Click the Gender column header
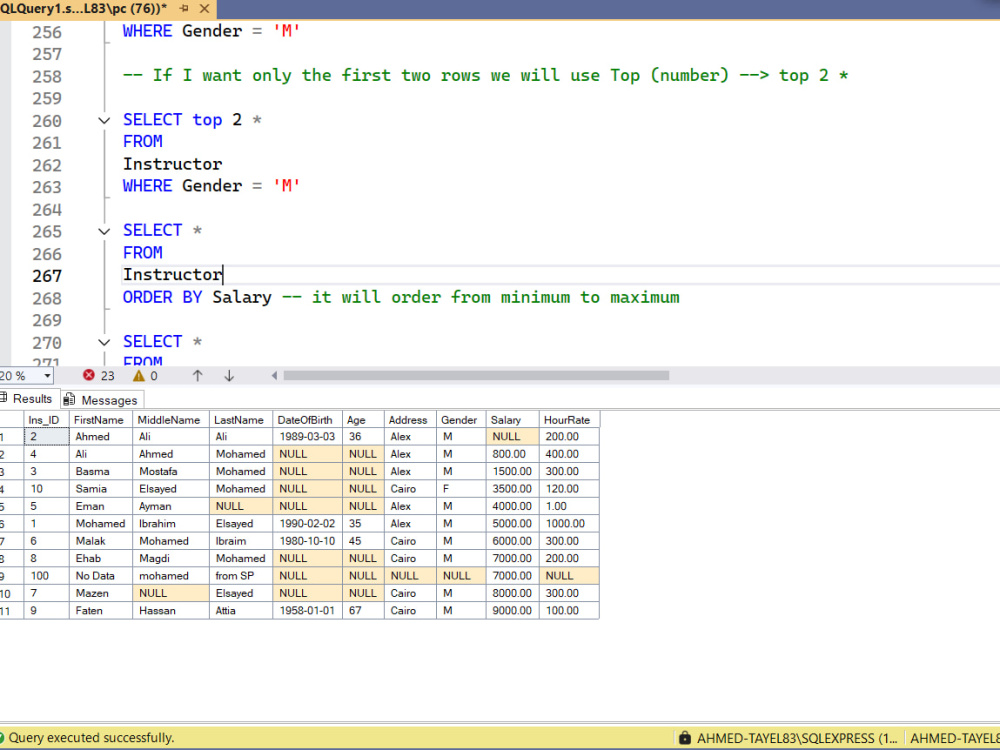Viewport: 1000px width, 750px height. pos(461,420)
